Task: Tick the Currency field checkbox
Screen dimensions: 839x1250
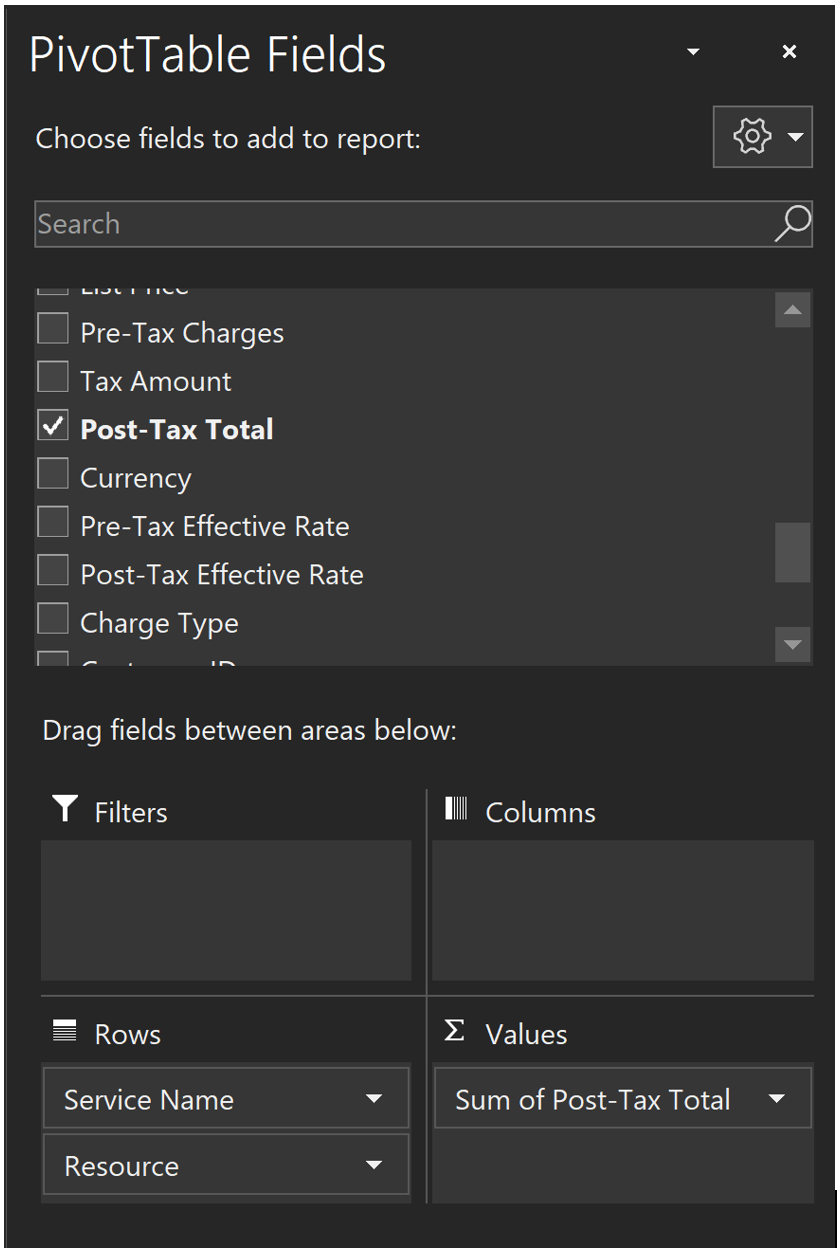Action: 53,474
